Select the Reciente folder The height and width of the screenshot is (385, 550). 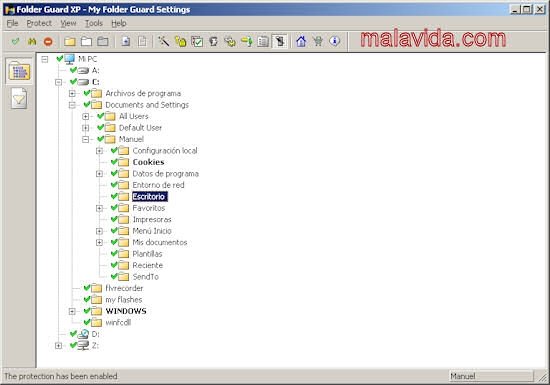[x=147, y=265]
